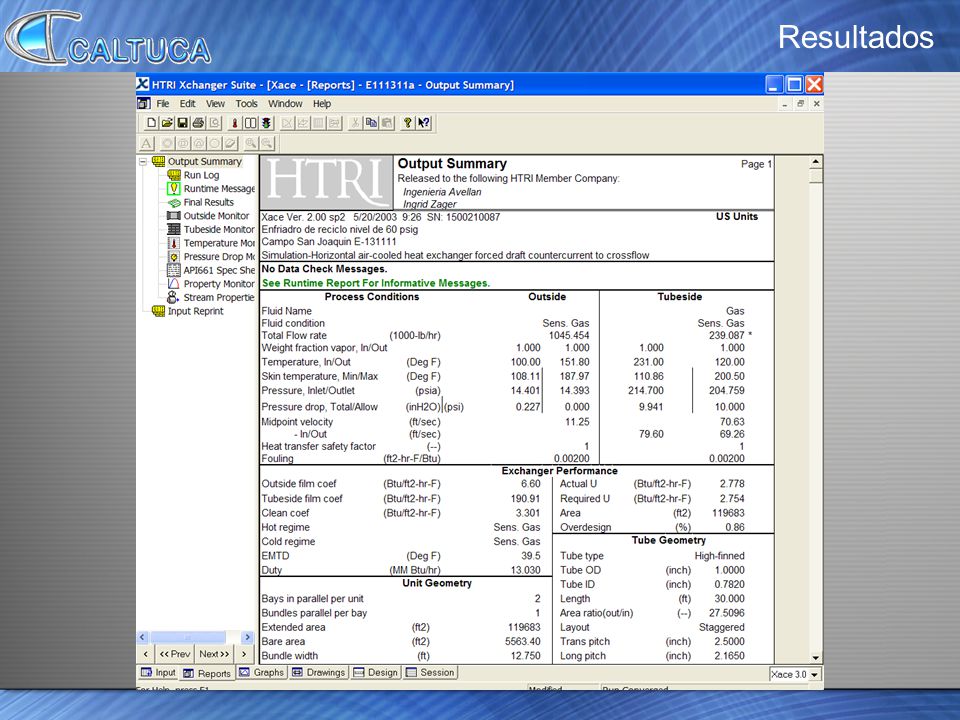Screen dimensions: 960x720
Task: Click the tree panel scroll-right arrow
Action: click(x=247, y=637)
